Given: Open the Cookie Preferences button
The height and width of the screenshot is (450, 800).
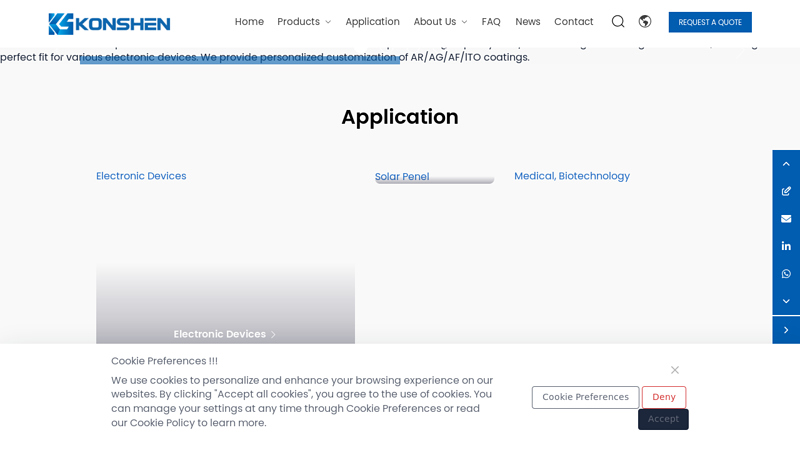Looking at the screenshot, I should pos(585,397).
